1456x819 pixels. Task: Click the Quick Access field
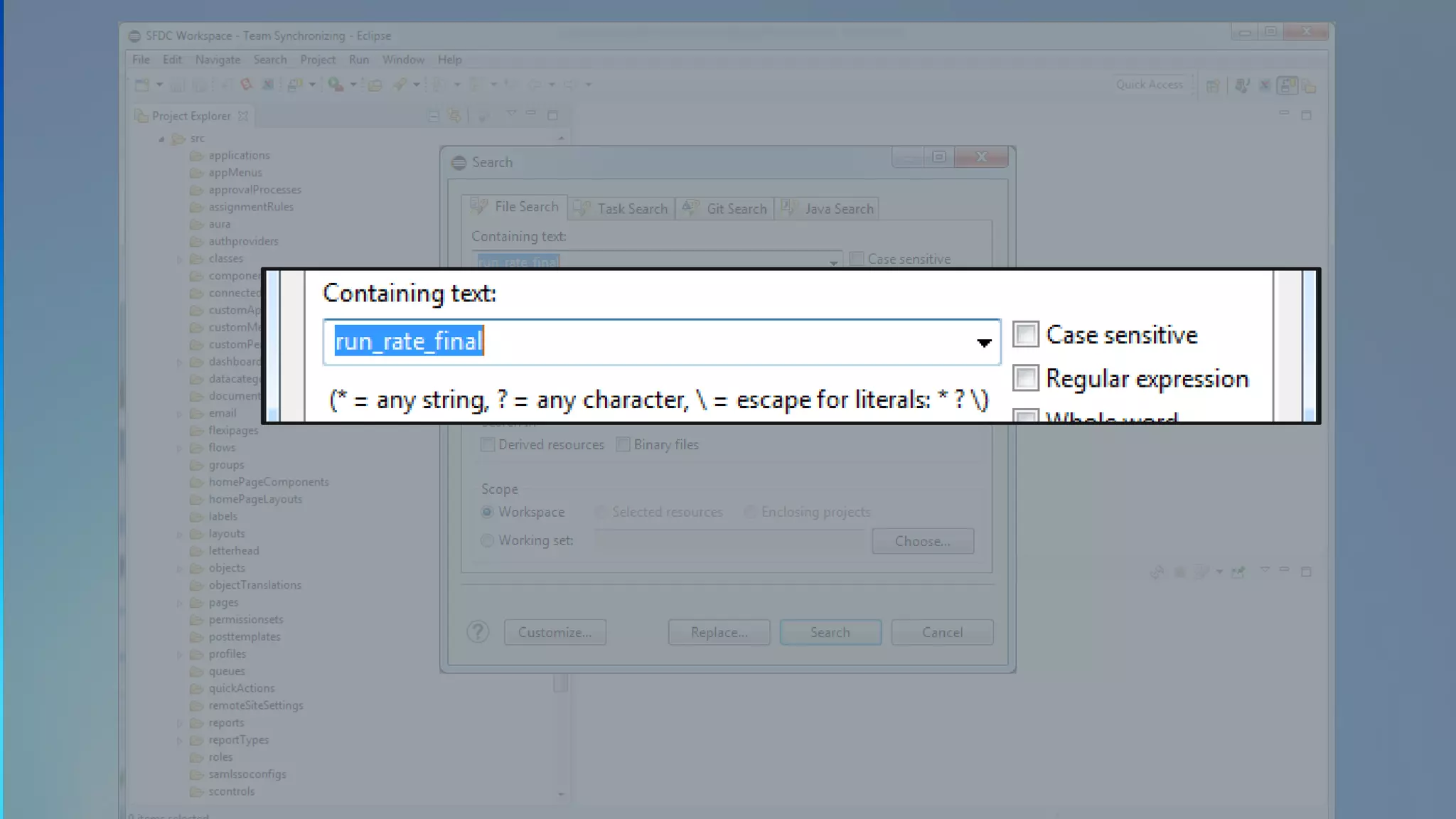(x=1149, y=85)
